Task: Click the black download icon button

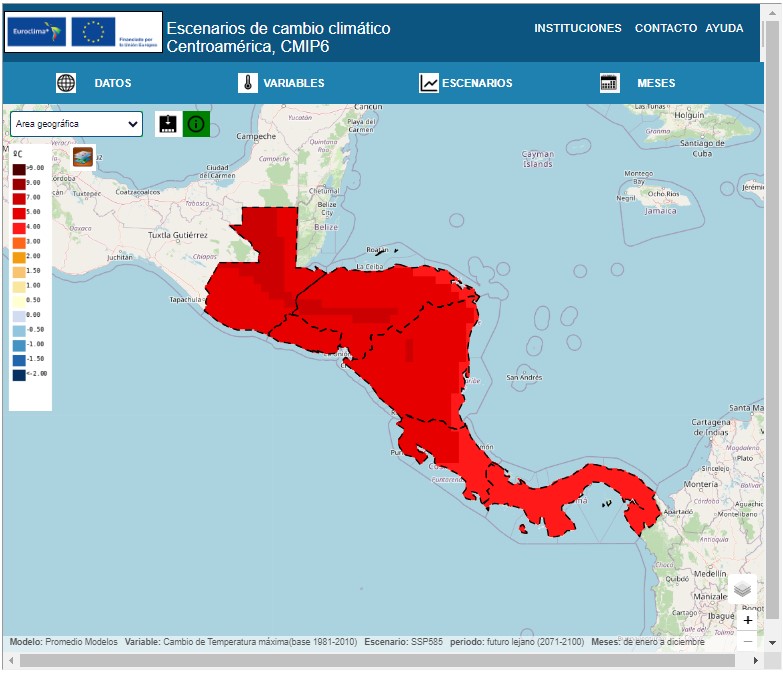Action: click(x=168, y=124)
